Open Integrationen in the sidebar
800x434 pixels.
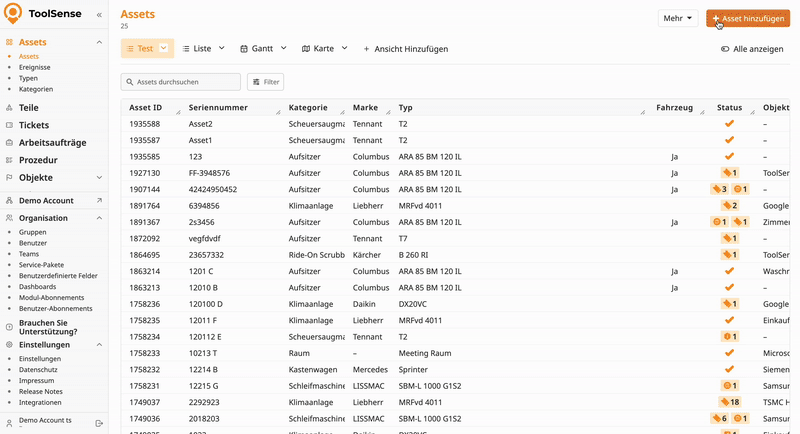pyautogui.click(x=40, y=402)
